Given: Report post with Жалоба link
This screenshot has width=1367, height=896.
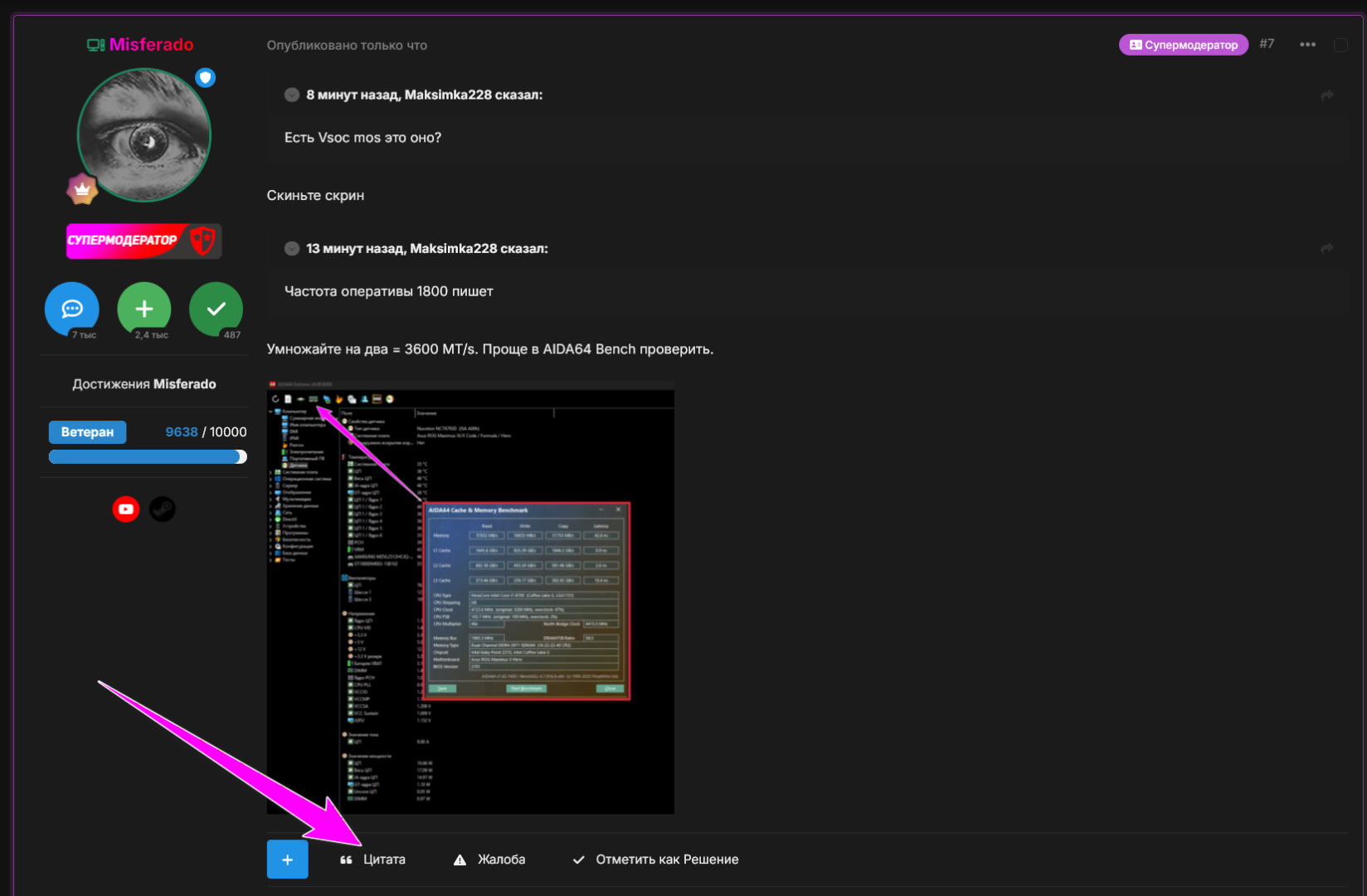Looking at the screenshot, I should (490, 859).
